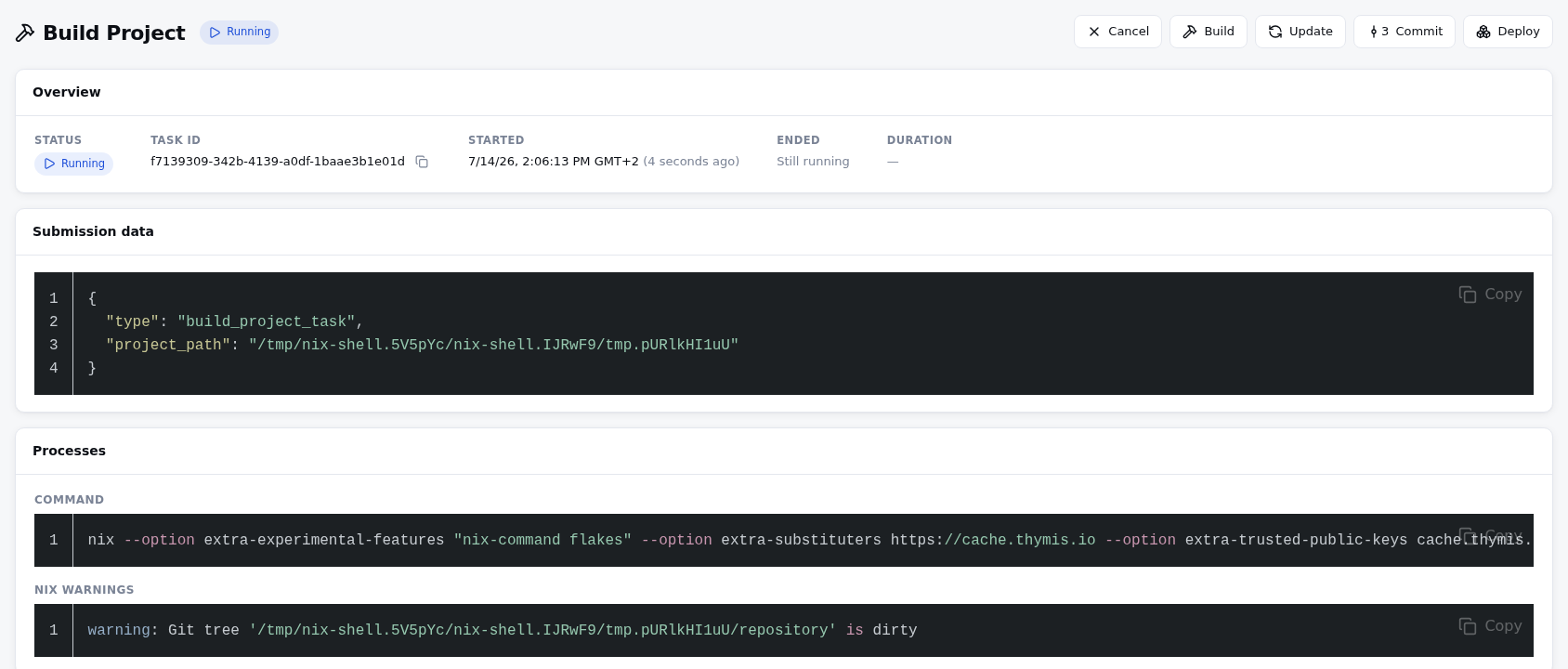Click the Still running ended value
Viewport: 1568px width, 669px height.
(813, 162)
